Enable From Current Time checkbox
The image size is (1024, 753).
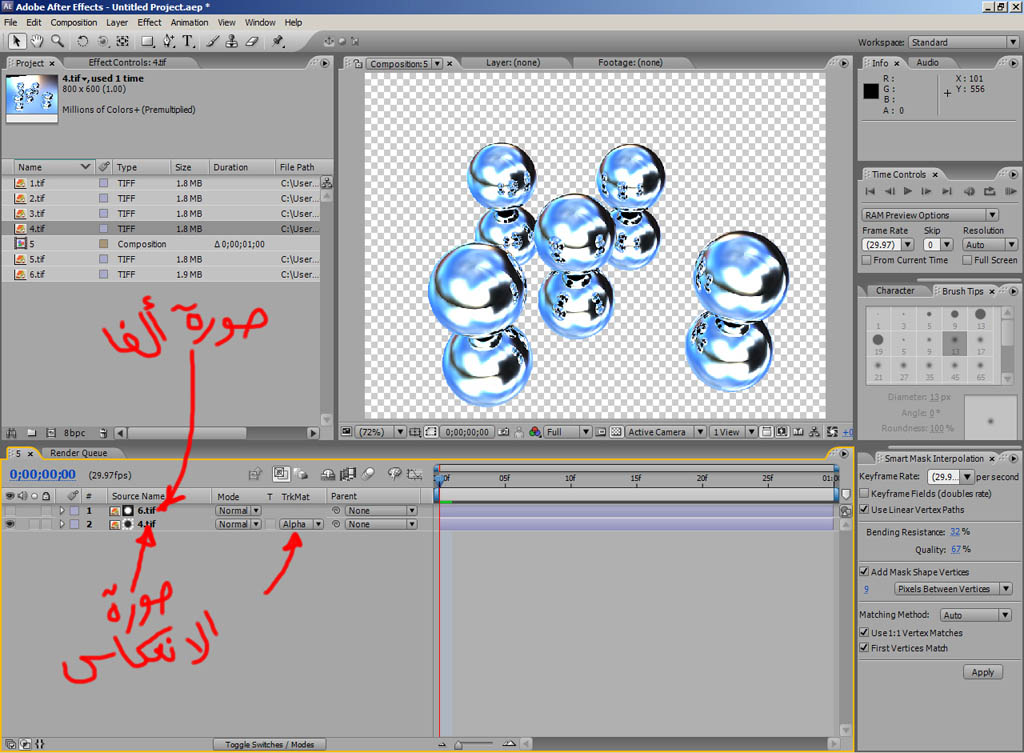click(867, 260)
